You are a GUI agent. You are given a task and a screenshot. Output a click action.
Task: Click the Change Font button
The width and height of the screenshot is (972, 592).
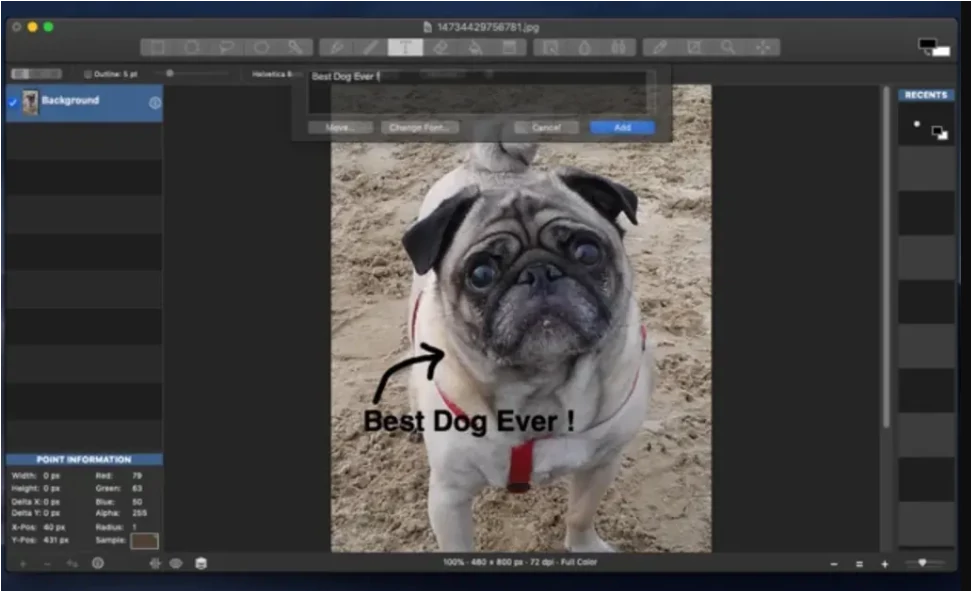click(x=420, y=128)
